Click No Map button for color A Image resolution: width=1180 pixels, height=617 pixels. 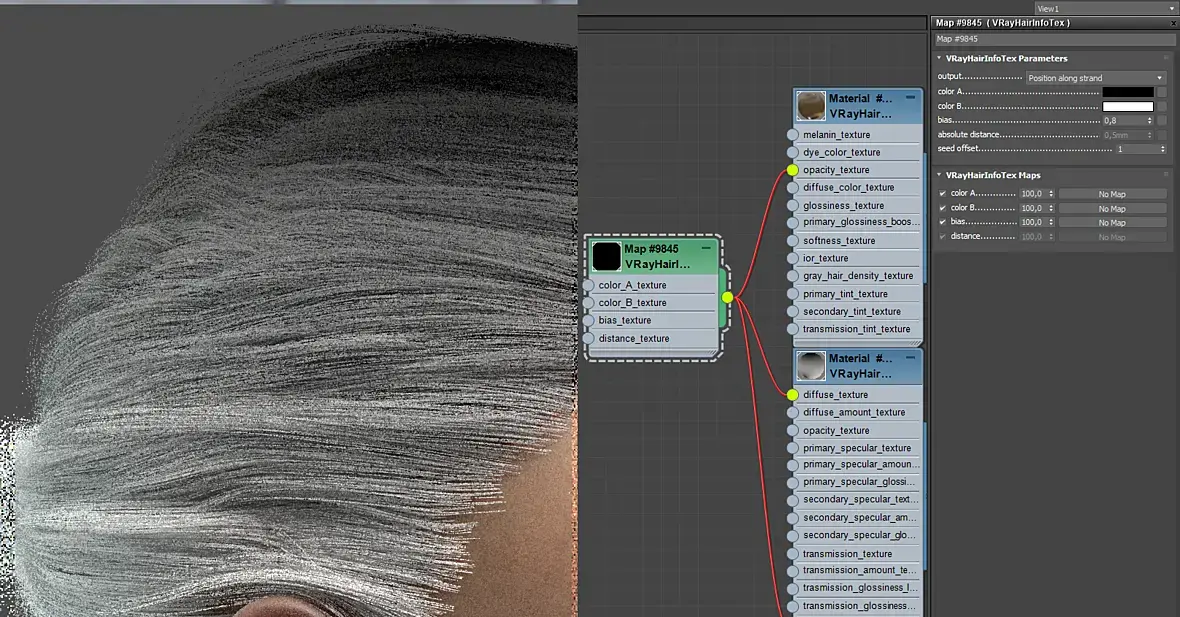[1112, 194]
